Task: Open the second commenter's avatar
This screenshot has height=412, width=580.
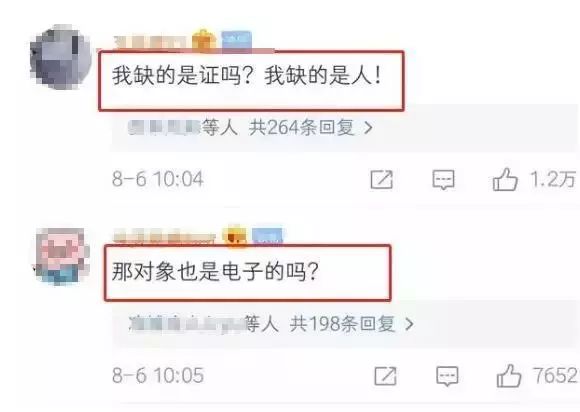Action: coord(63,256)
